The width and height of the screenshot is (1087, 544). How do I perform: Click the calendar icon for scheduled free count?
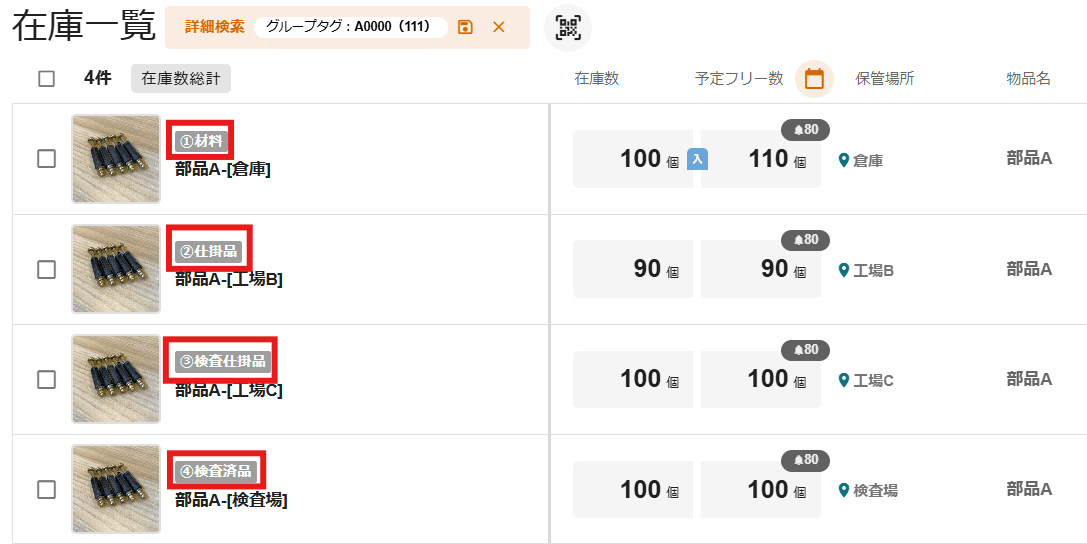(x=814, y=78)
